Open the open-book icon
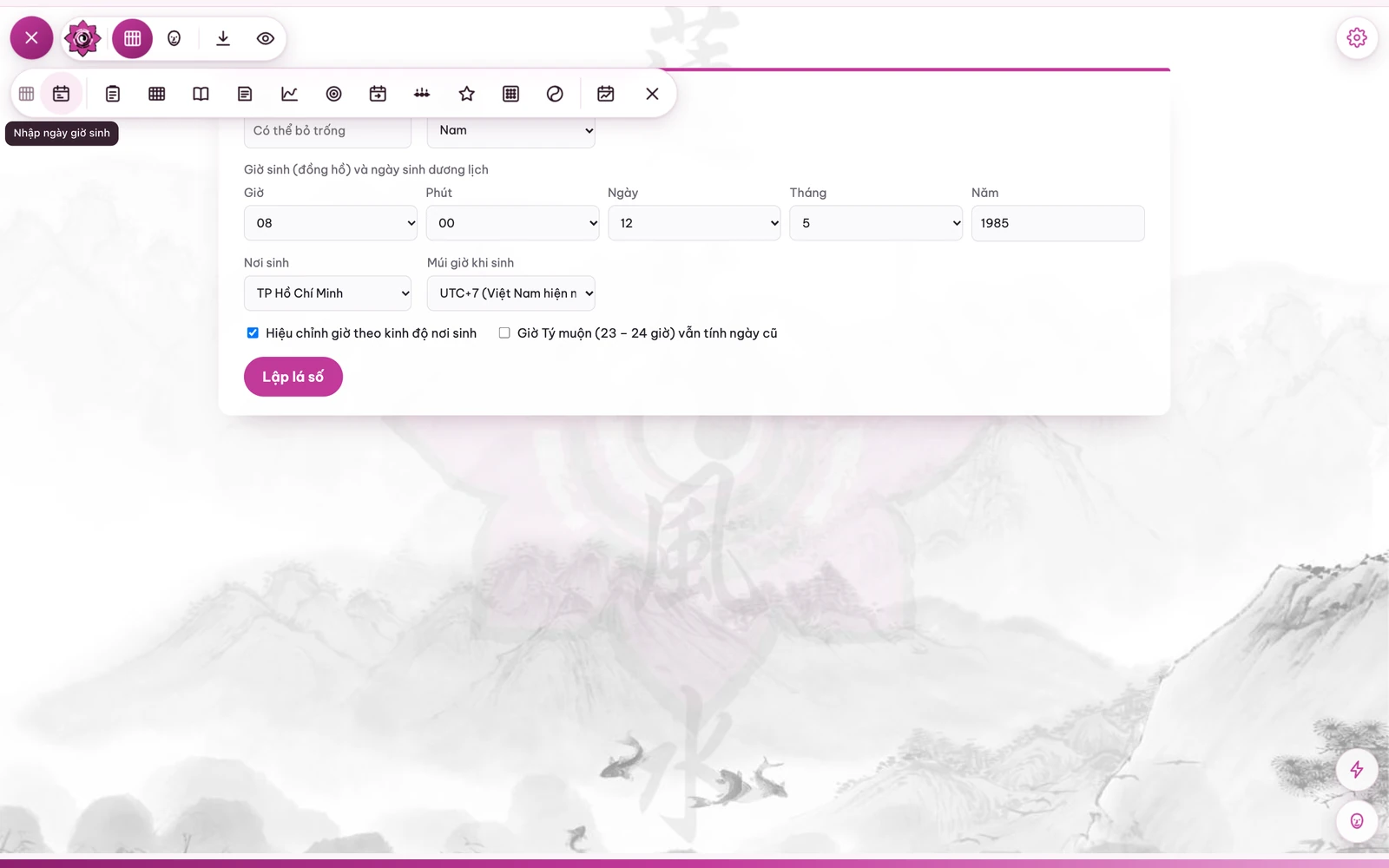 coord(201,94)
